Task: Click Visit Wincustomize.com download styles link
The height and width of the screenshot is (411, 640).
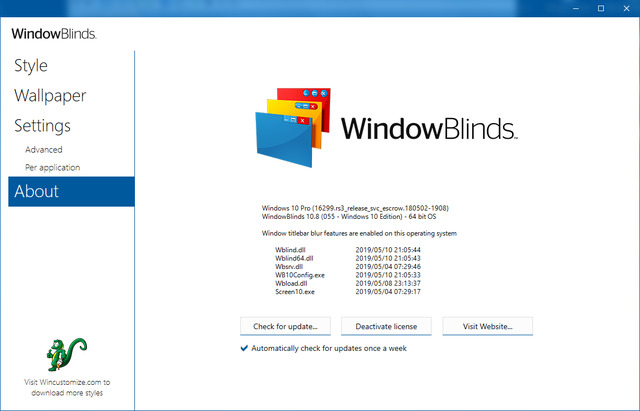Action: coord(67,388)
